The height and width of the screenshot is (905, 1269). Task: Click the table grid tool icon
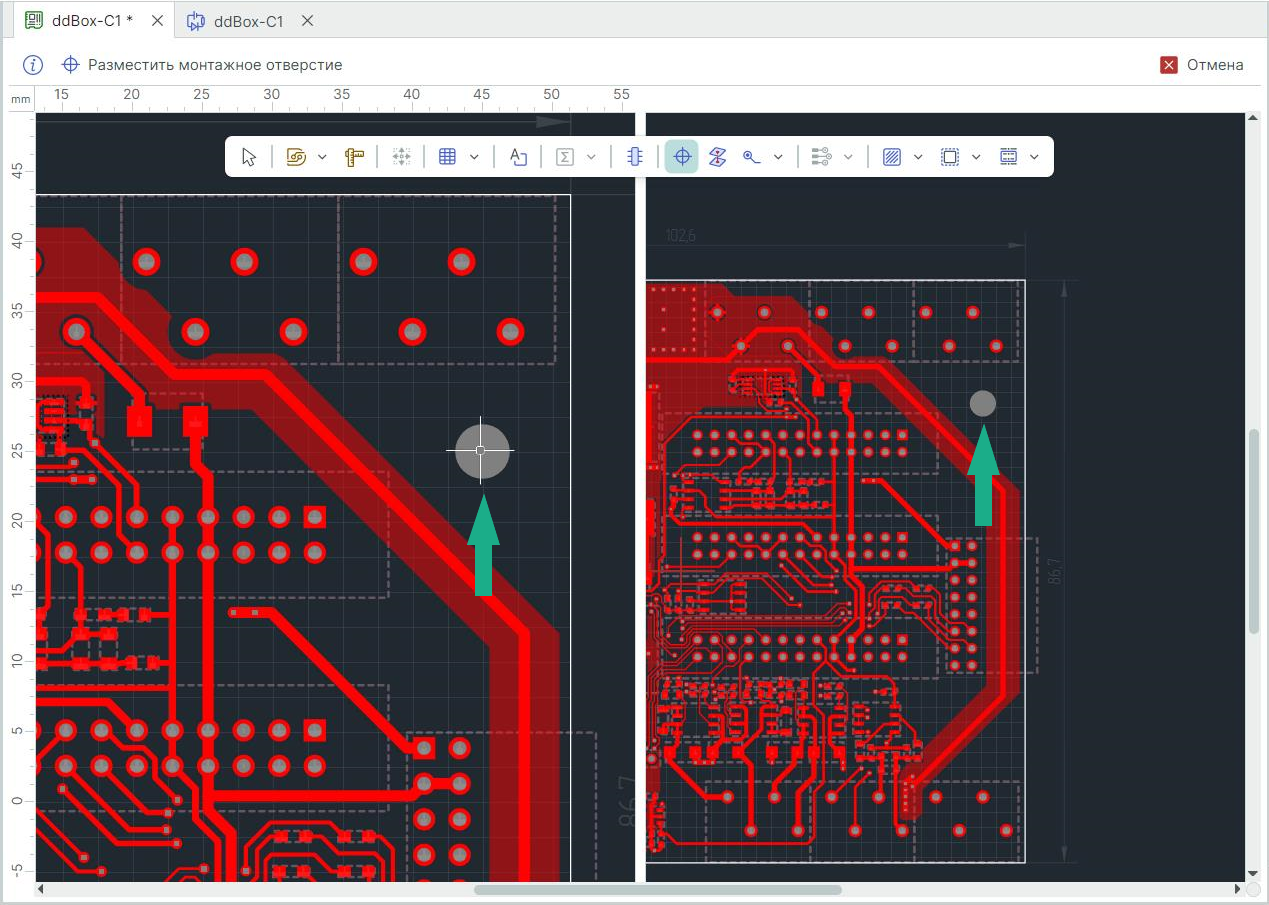(448, 157)
